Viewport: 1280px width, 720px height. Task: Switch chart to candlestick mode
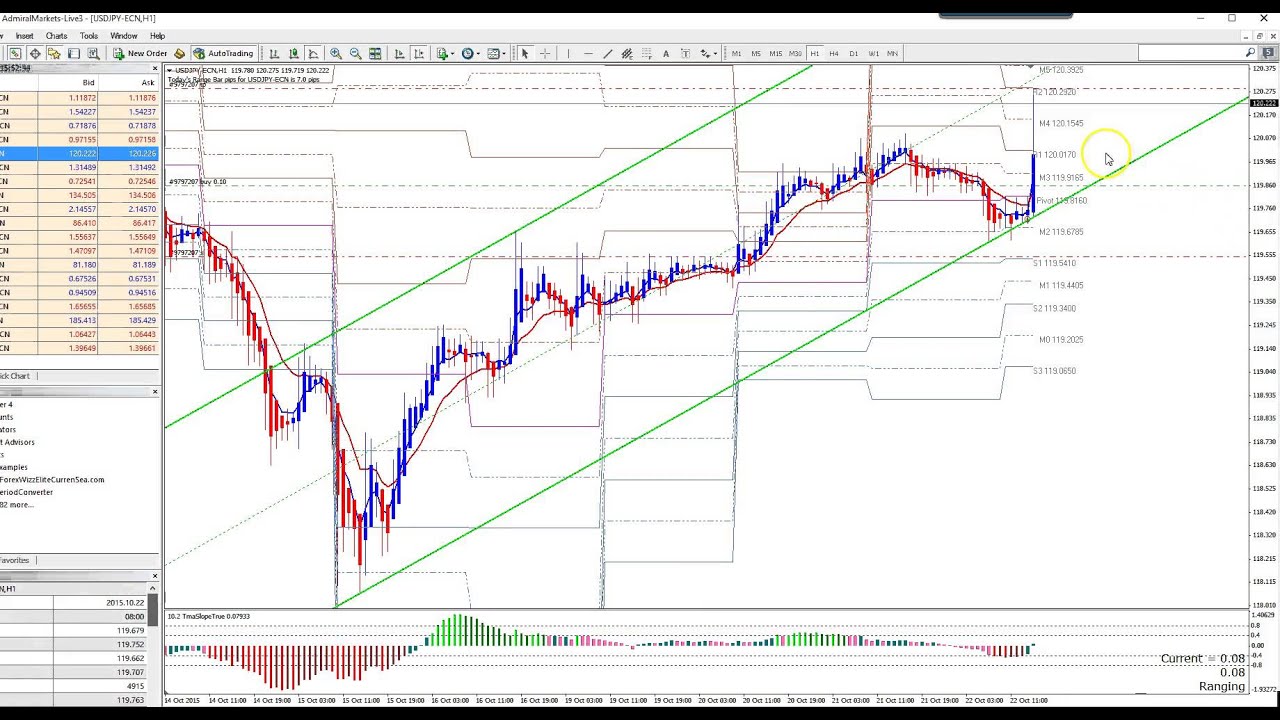tap(294, 53)
